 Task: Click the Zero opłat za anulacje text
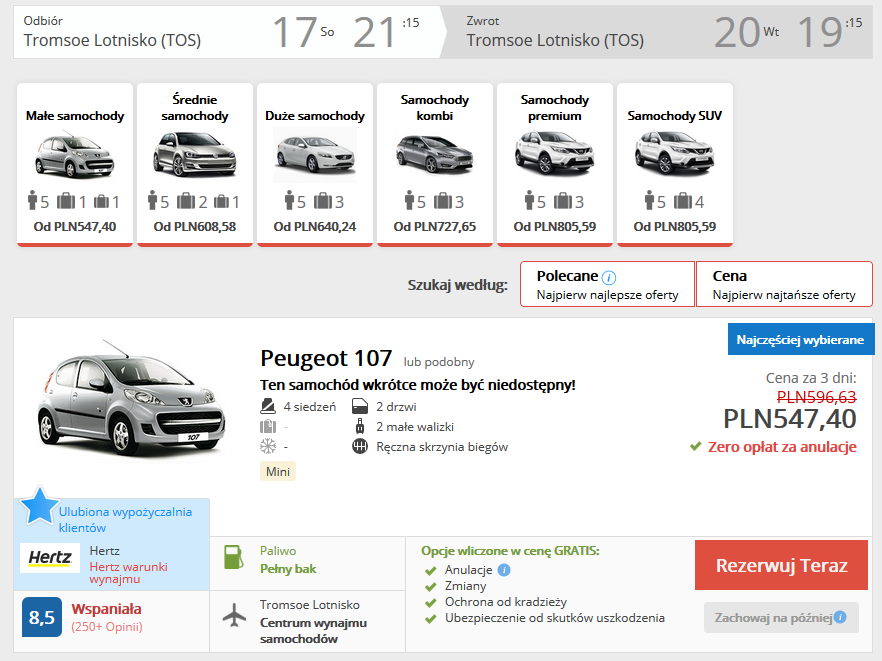point(782,447)
